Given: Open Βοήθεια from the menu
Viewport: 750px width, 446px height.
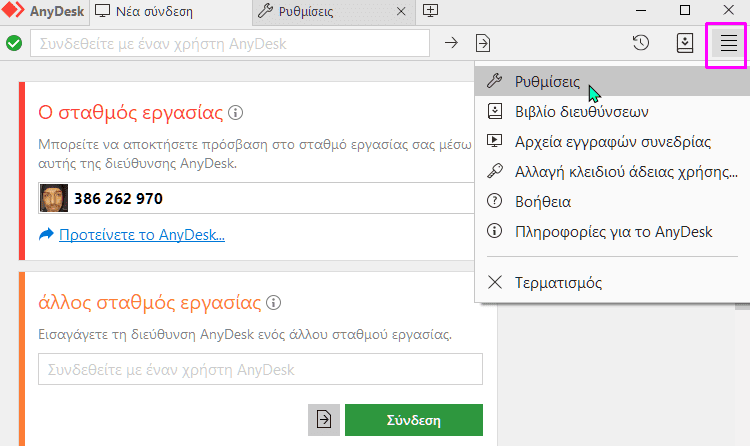Looking at the screenshot, I should [612, 201].
